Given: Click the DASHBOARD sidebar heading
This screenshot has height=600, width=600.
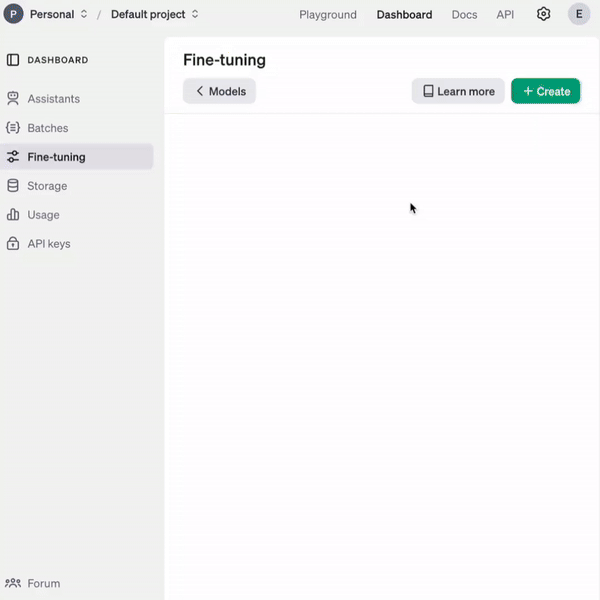Looking at the screenshot, I should pos(58,60).
